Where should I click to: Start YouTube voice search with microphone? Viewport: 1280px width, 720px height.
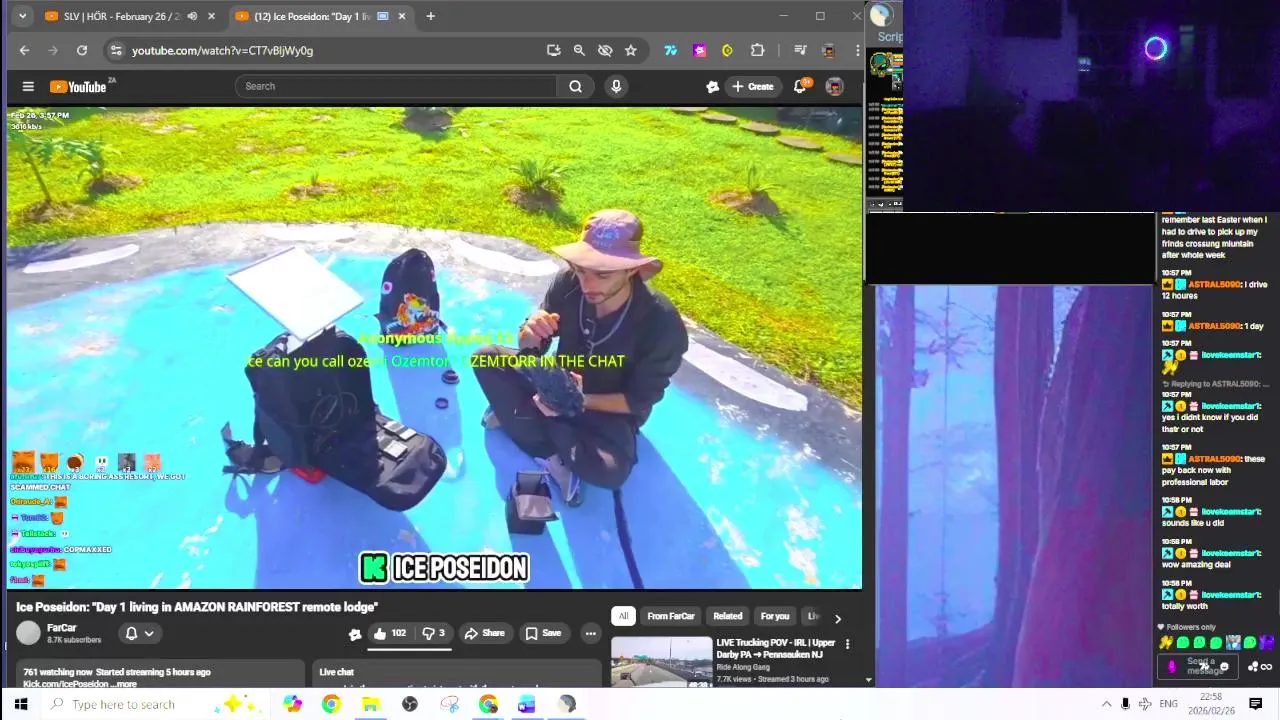coord(616,86)
